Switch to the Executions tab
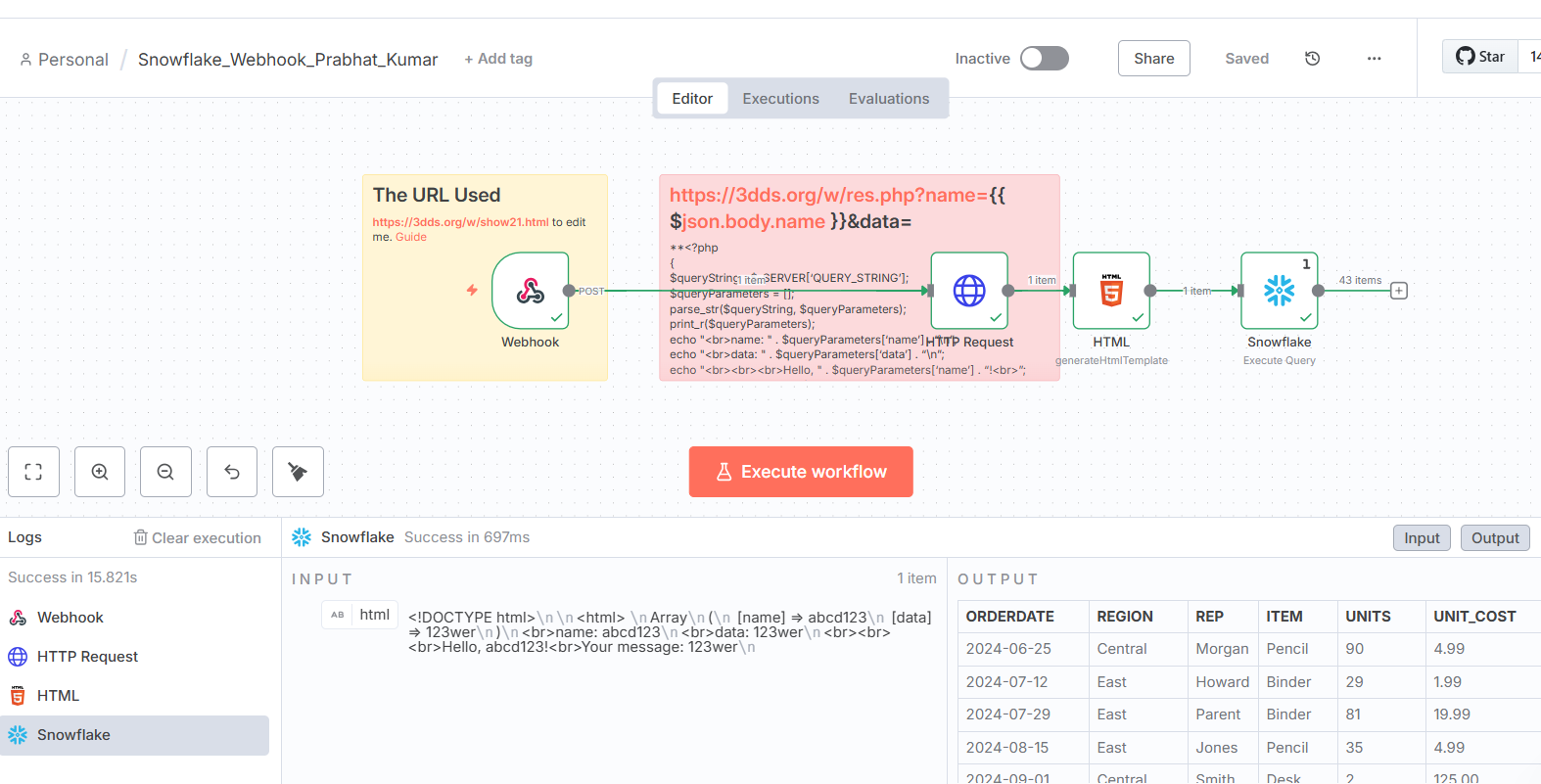Screen dimensions: 1541x784 click(780, 99)
